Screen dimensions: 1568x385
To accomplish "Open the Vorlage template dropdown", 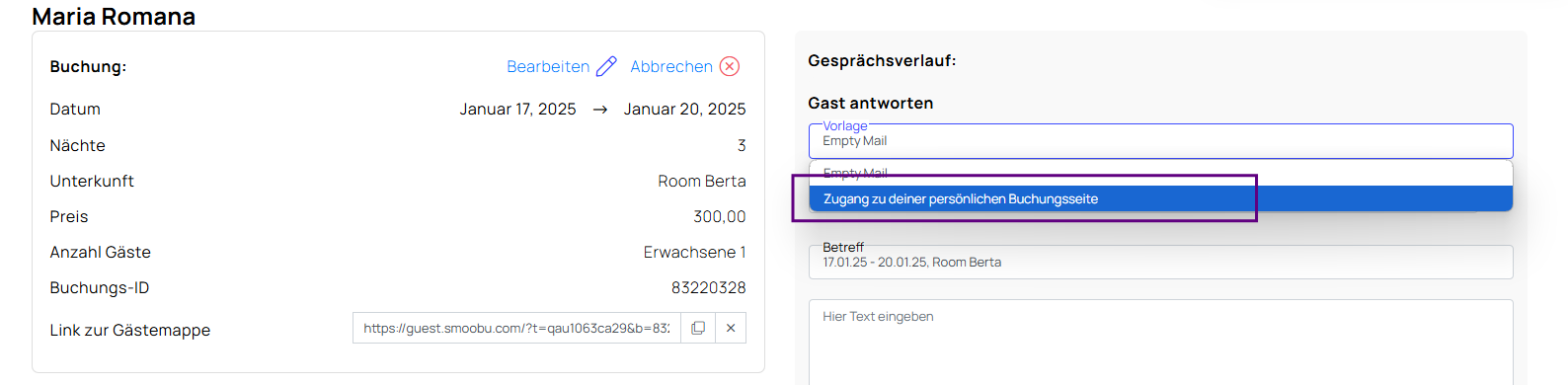I will coord(1160,141).
